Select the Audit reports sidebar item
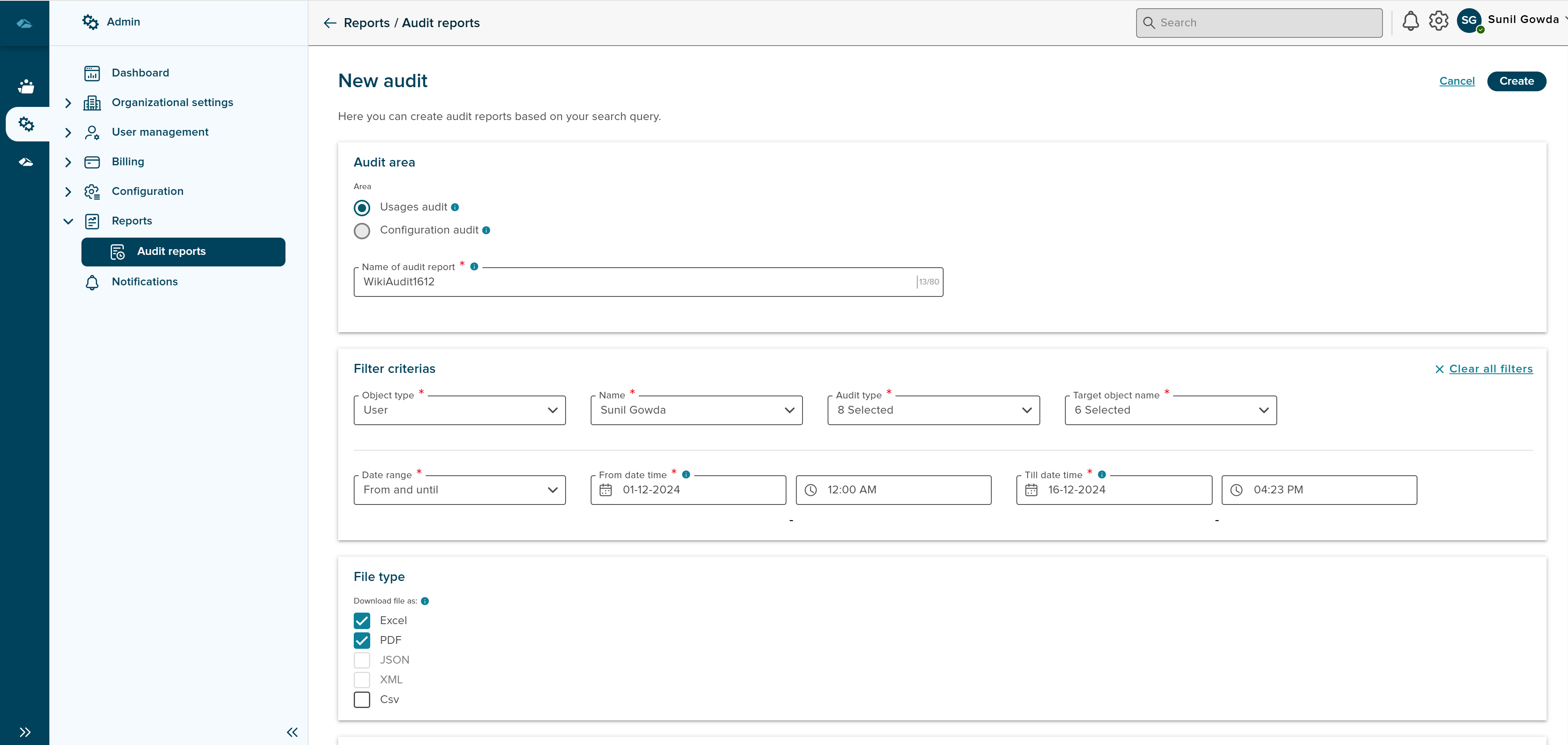Viewport: 1568px width, 745px height. point(170,251)
